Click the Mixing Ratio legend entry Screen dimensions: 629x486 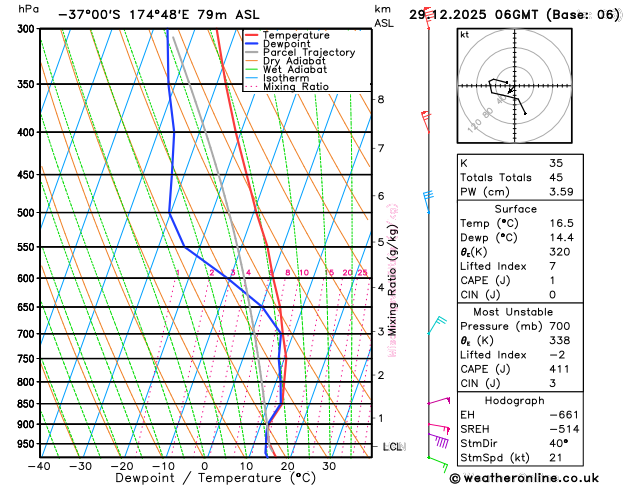(287, 87)
